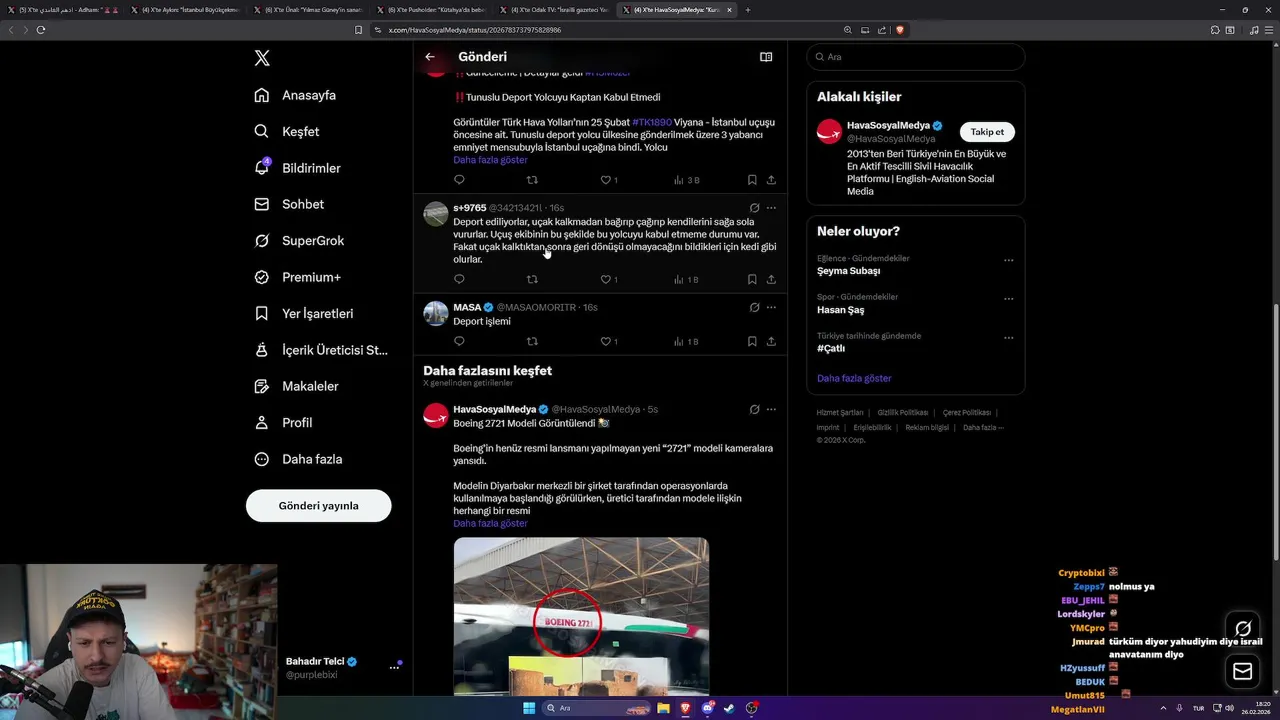Open hashtag link #TK1890
This screenshot has height=720, width=1280.
[x=652, y=122]
